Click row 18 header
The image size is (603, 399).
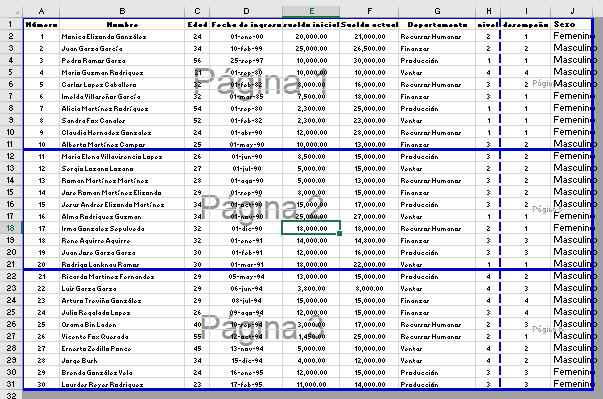point(11,228)
